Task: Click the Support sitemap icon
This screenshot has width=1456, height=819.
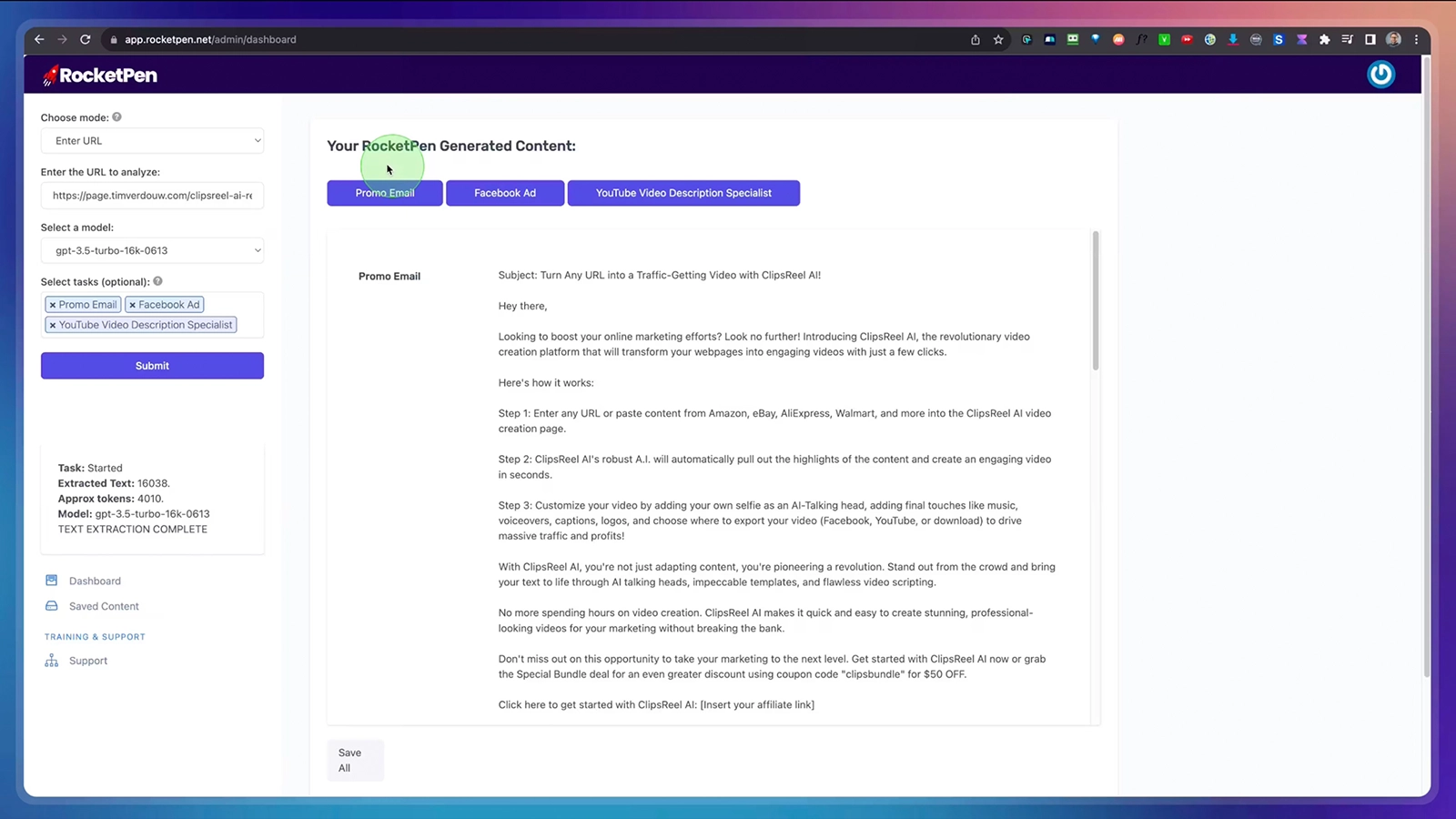Action: point(52,661)
